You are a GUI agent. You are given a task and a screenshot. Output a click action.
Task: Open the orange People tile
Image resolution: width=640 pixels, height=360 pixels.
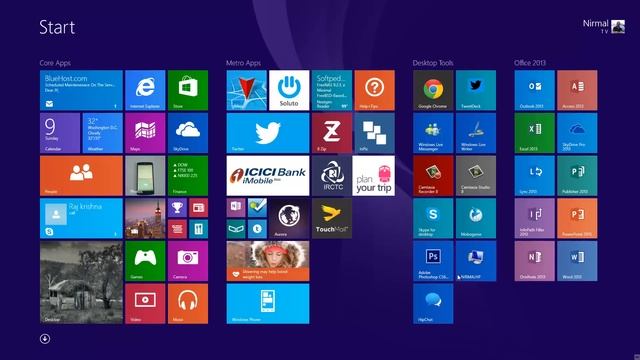(x=81, y=176)
